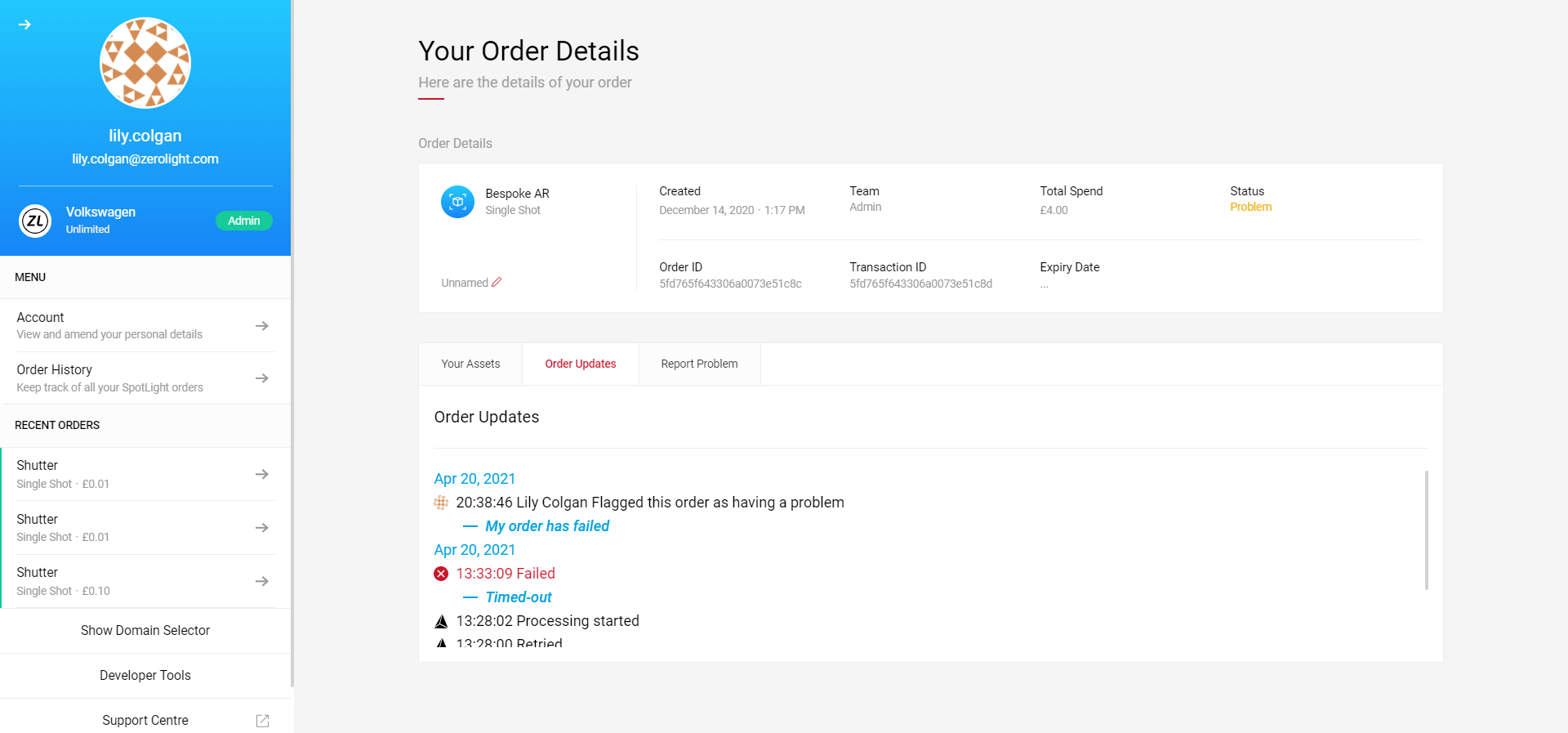The image size is (1568, 733).
Task: Open the £0.10 Shutter order arrow
Action: pyautogui.click(x=261, y=582)
